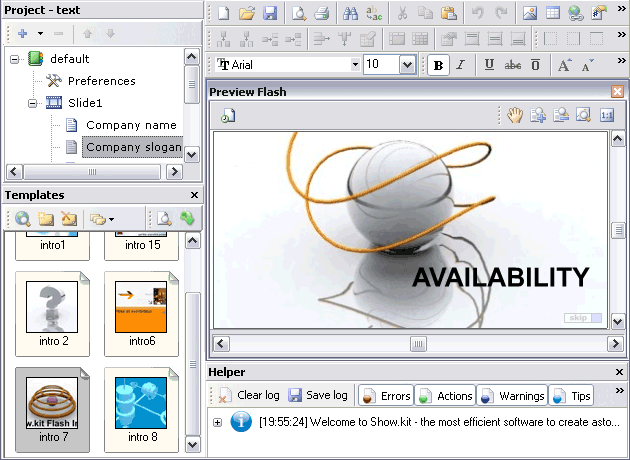Close the Templates panel
Viewport: 630px width, 460px height.
point(194,195)
